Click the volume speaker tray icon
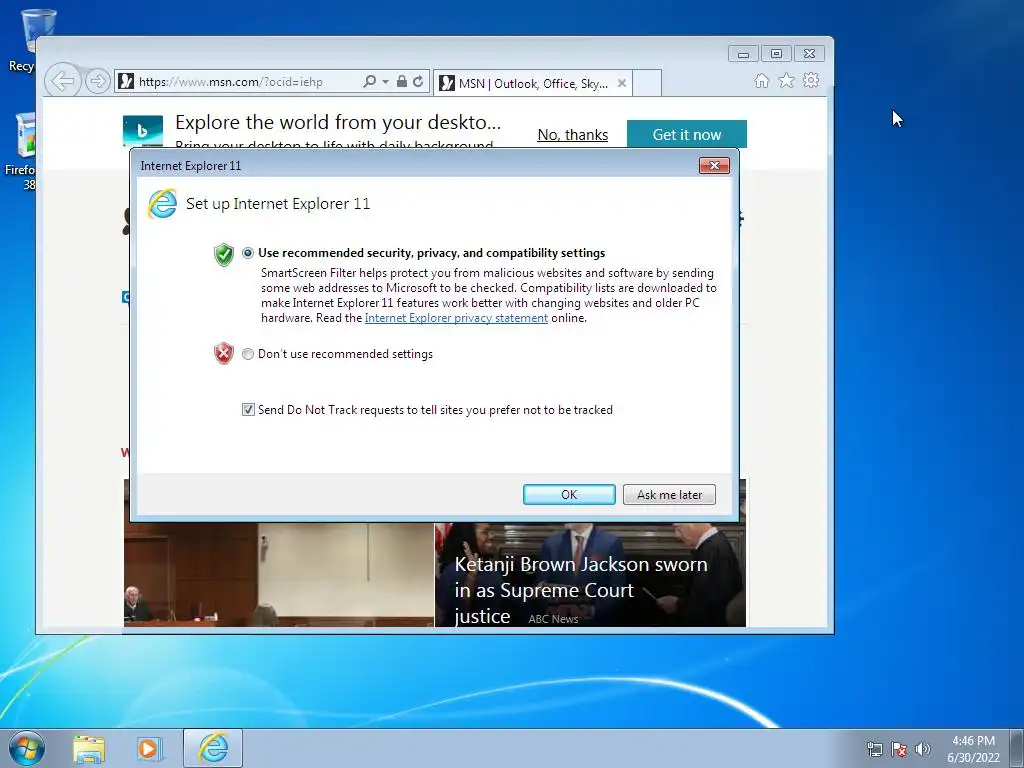This screenshot has width=1024, height=768. point(923,750)
